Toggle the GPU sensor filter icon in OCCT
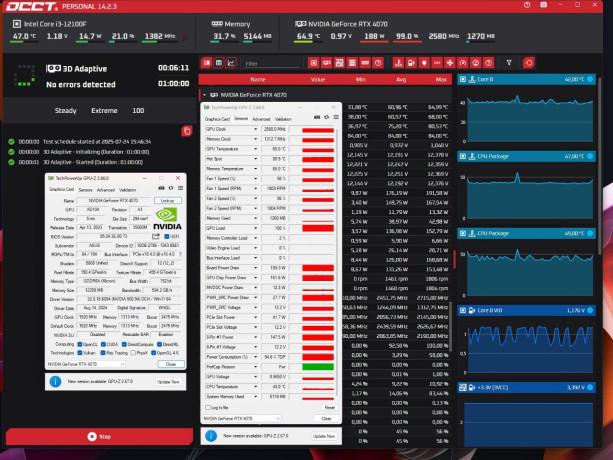The height and width of the screenshot is (460, 613). (x=326, y=63)
